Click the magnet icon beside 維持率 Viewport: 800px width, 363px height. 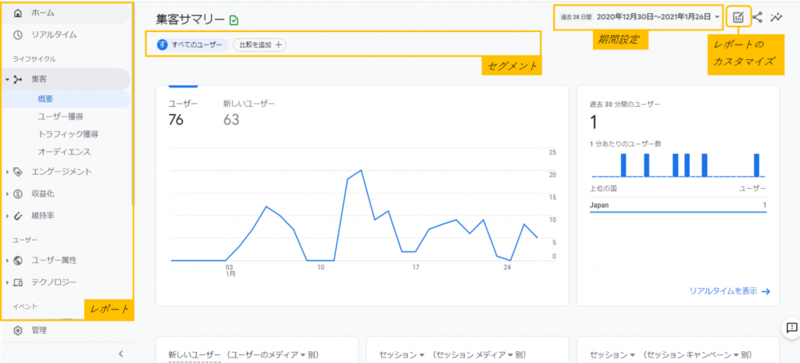tap(18, 216)
